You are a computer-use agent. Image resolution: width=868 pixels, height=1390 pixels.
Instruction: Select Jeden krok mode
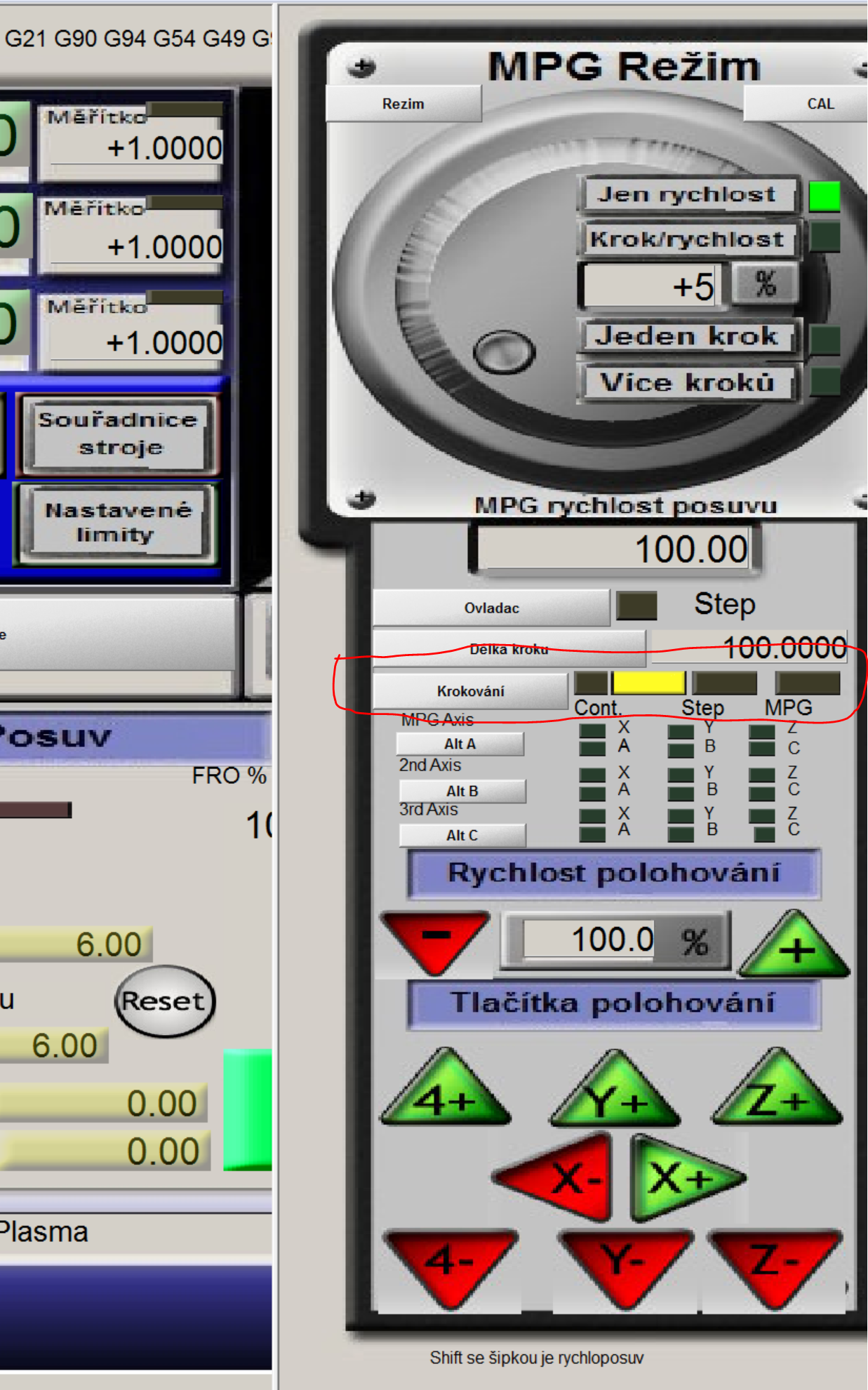click(687, 337)
